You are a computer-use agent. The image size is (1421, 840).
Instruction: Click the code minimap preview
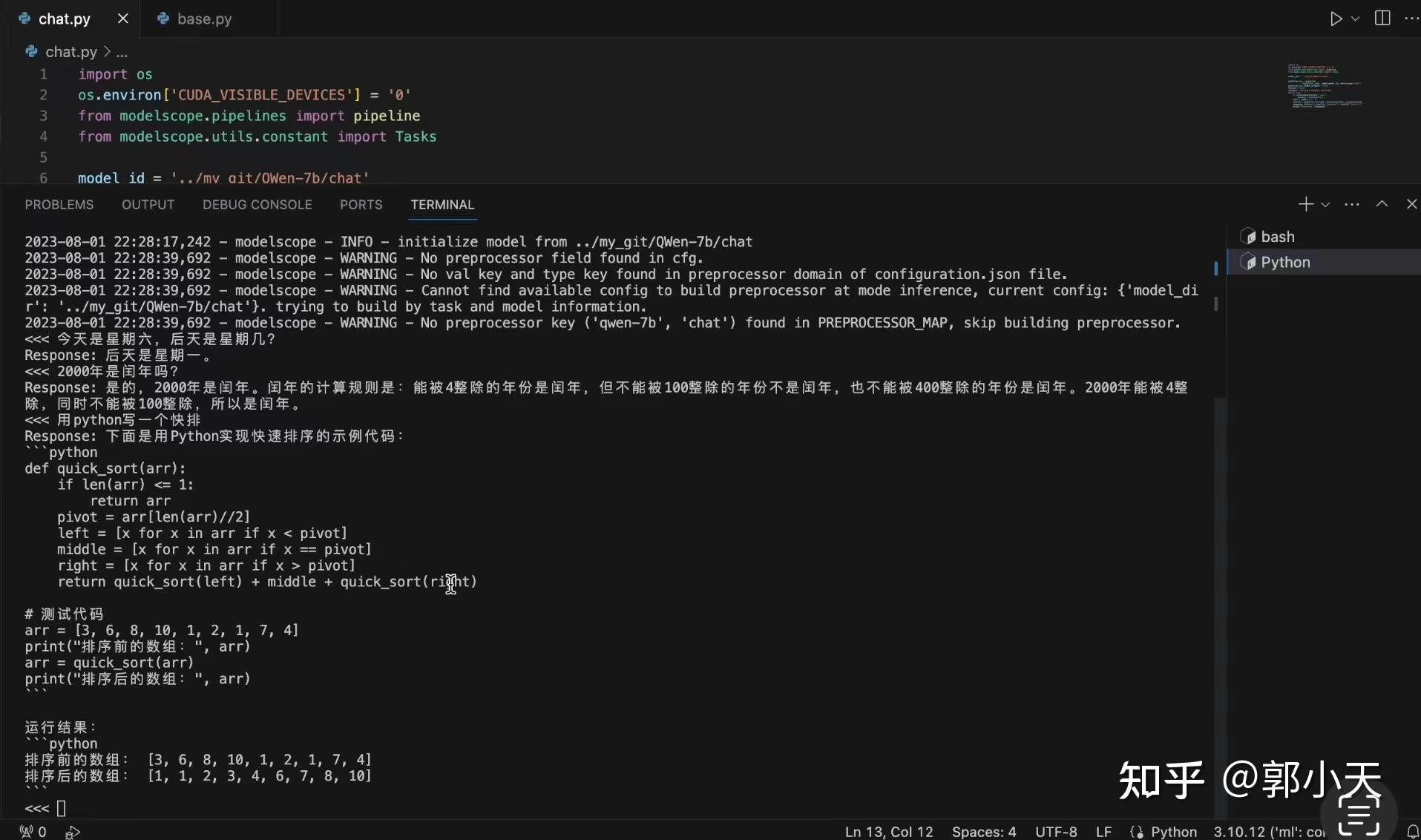1325,86
